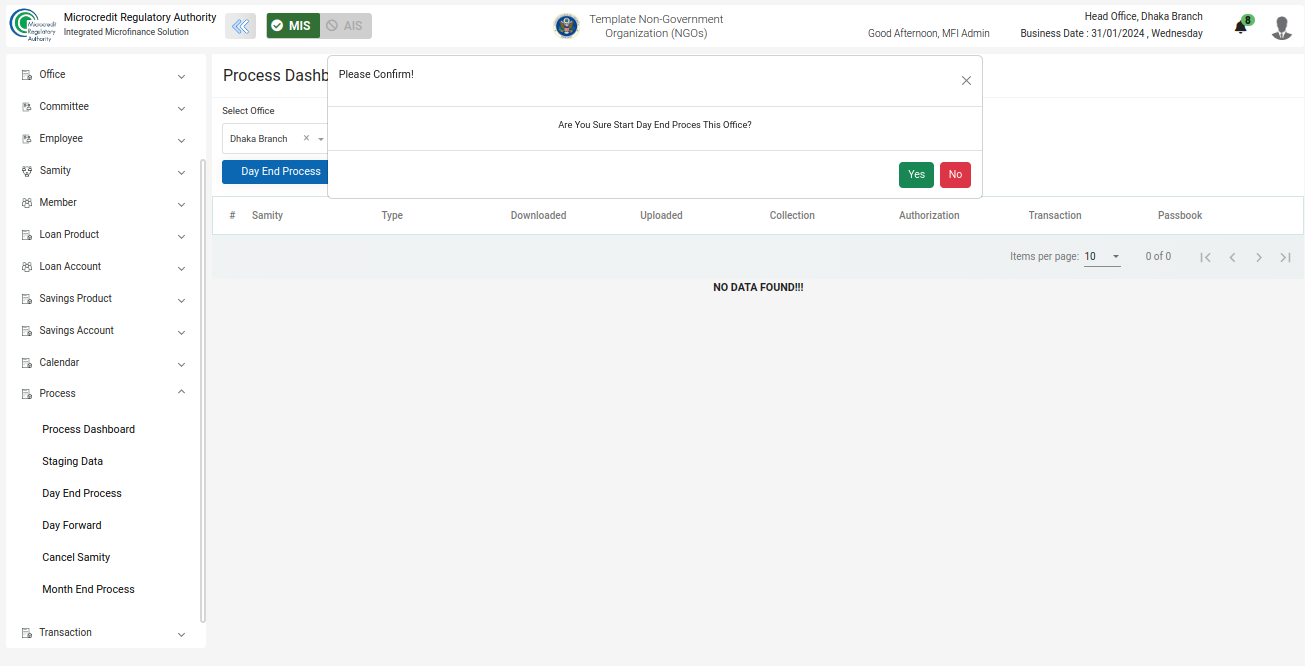Open Month End Process menu item
This screenshot has height=666, width=1305.
[88, 590]
